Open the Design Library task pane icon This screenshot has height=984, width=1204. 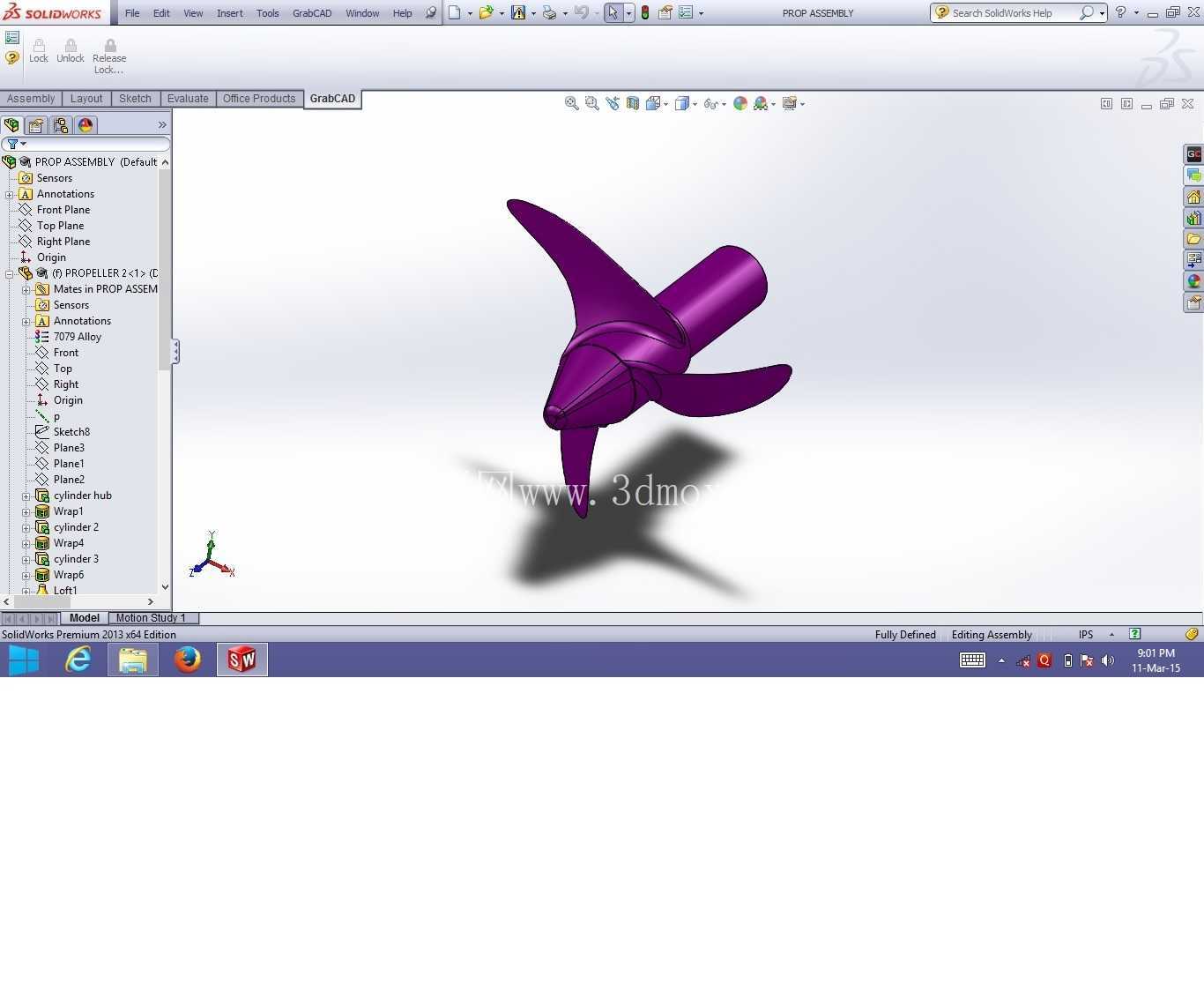click(x=1193, y=218)
